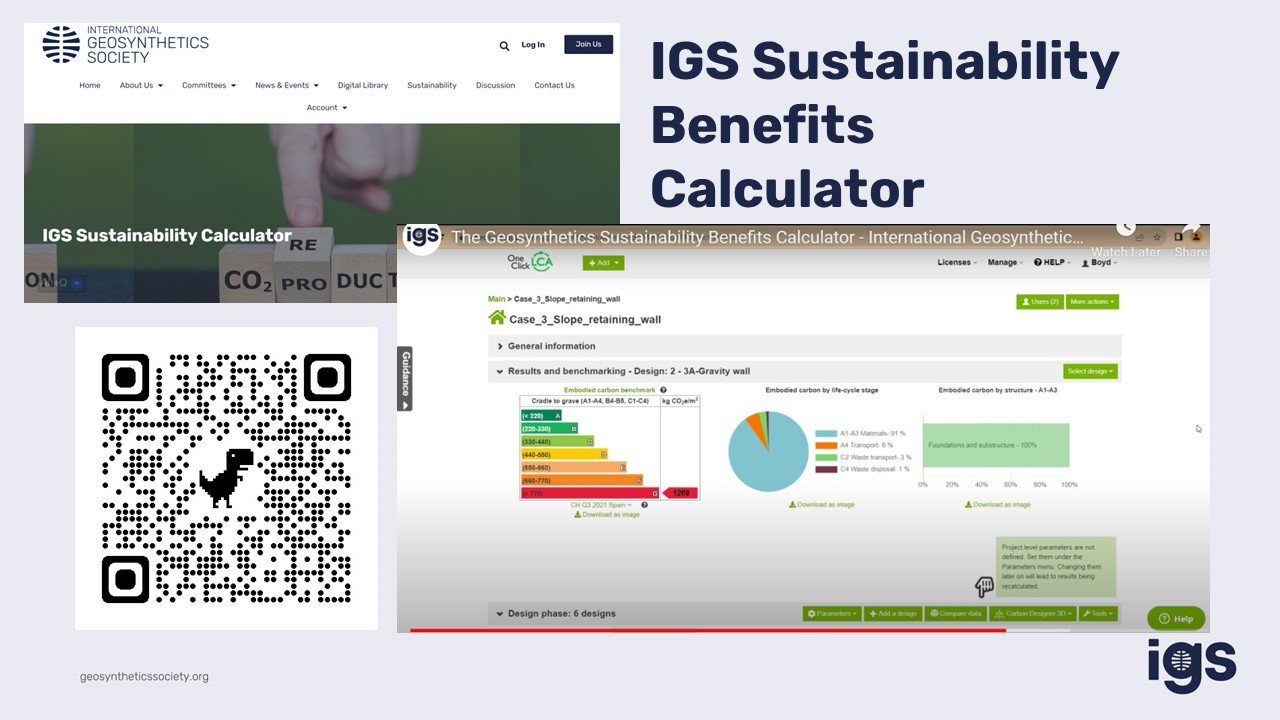This screenshot has width=1280, height=720.
Task: Click the (330-440) C benchmark bar
Action: 557,441
